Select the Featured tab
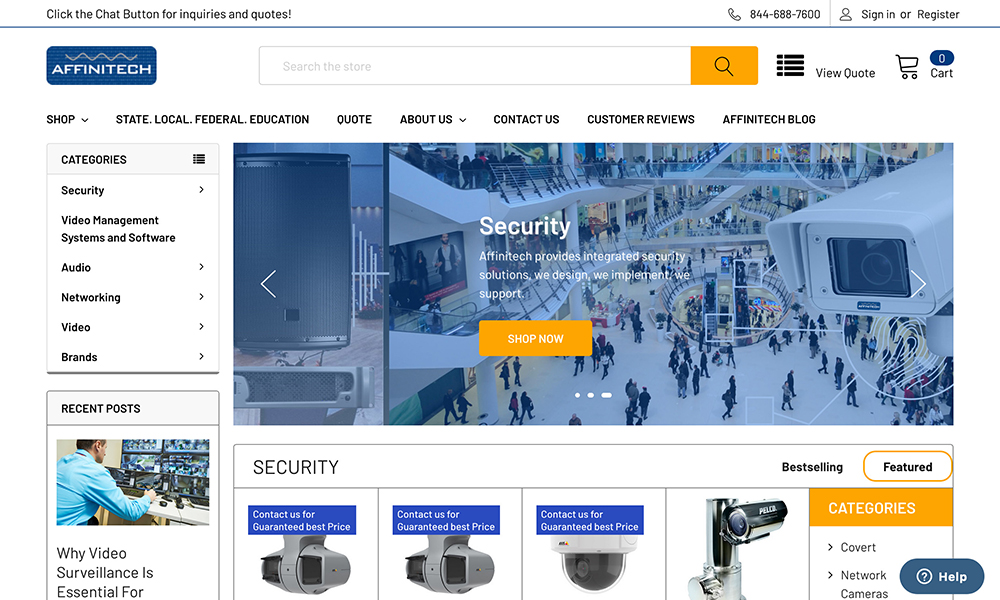This screenshot has height=600, width=1000. pyautogui.click(x=907, y=467)
